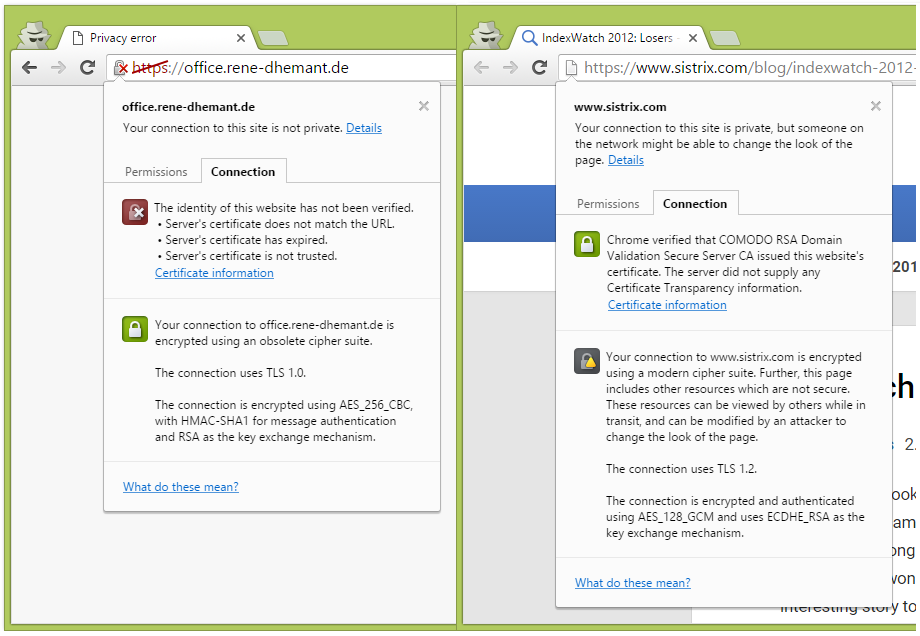The height and width of the screenshot is (636, 920).
Task: Click www.sistrix.com heading in popup
Action: pyautogui.click(x=620, y=107)
